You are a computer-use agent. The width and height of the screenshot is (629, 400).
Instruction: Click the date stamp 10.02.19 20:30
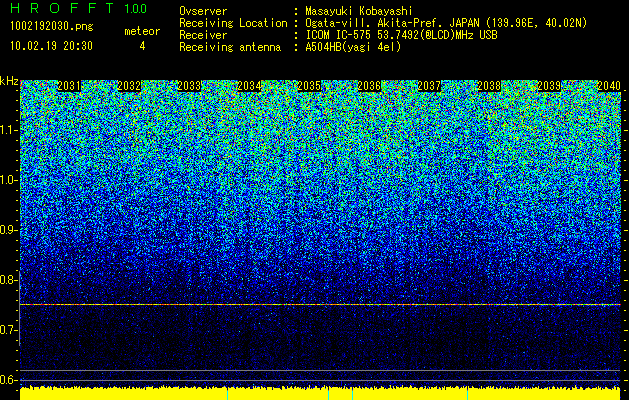pyautogui.click(x=51, y=46)
